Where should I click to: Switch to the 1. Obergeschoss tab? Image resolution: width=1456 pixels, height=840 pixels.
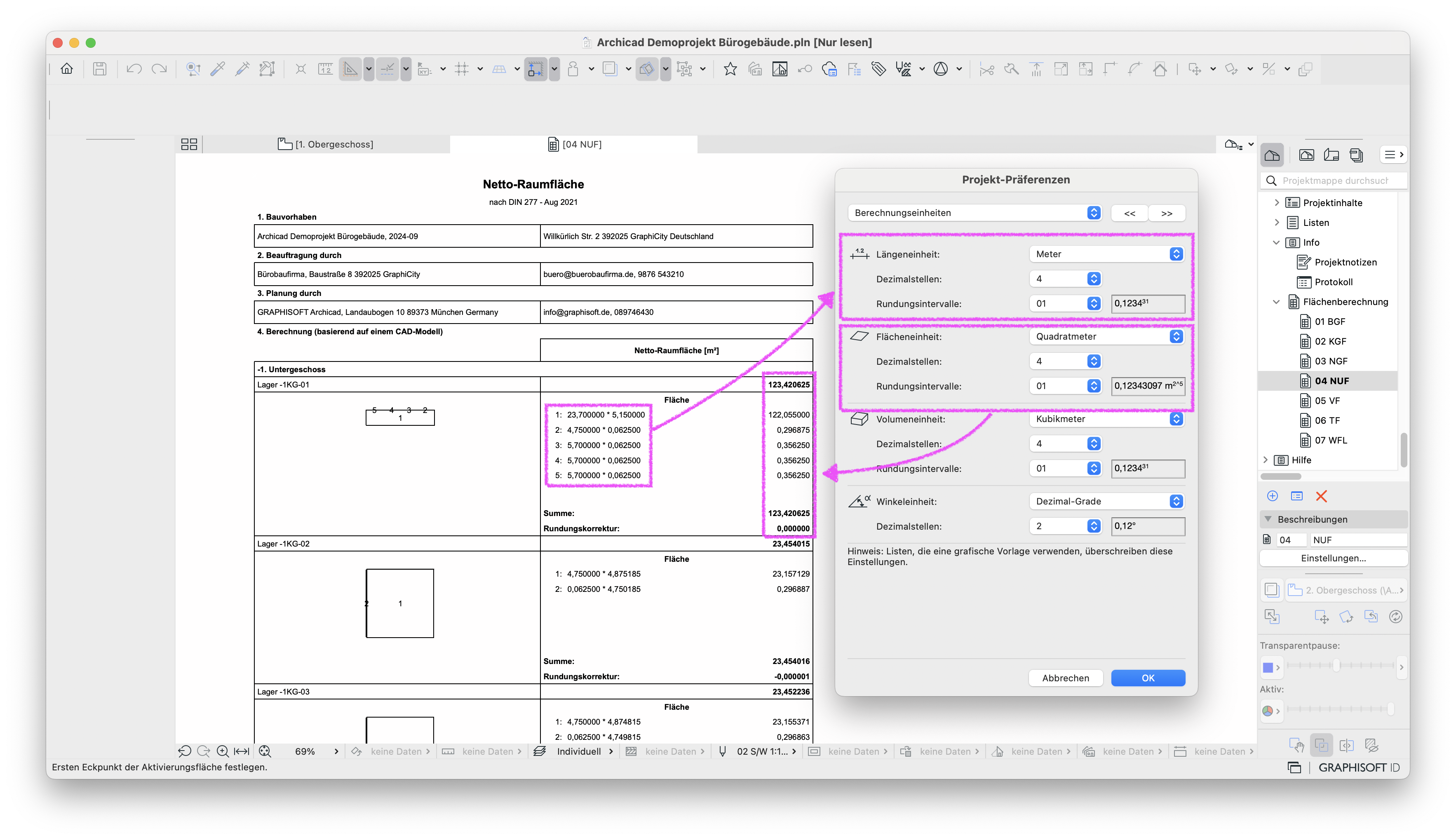click(326, 144)
